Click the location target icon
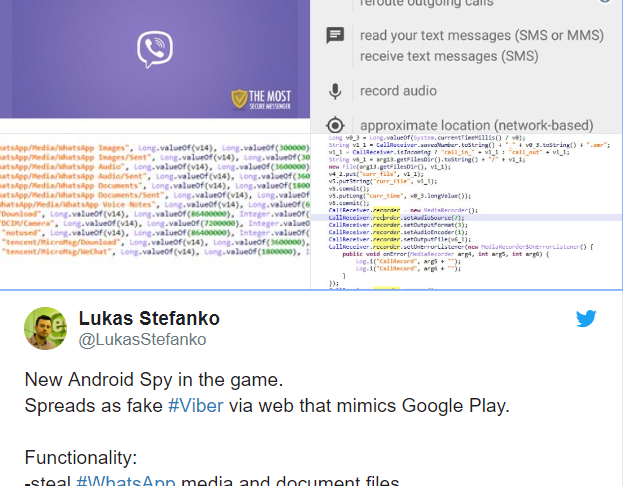Viewport: 624px width, 486px height. coord(335,125)
